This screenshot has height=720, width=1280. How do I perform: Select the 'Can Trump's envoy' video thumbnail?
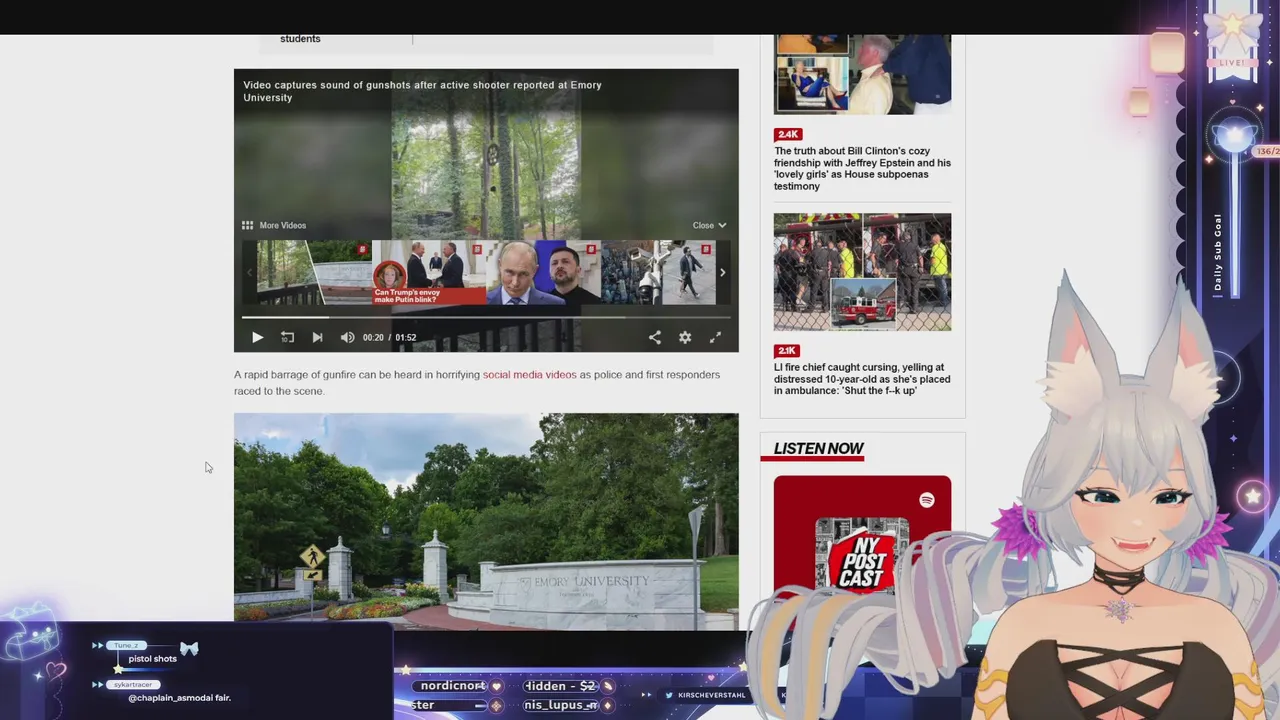tap(429, 272)
